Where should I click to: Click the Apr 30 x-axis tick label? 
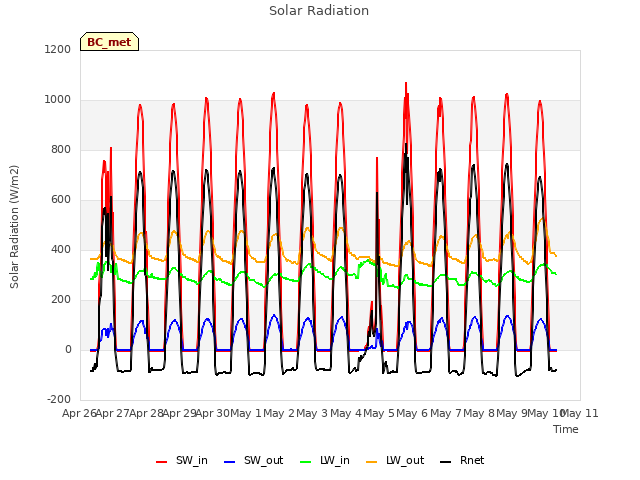(212, 413)
